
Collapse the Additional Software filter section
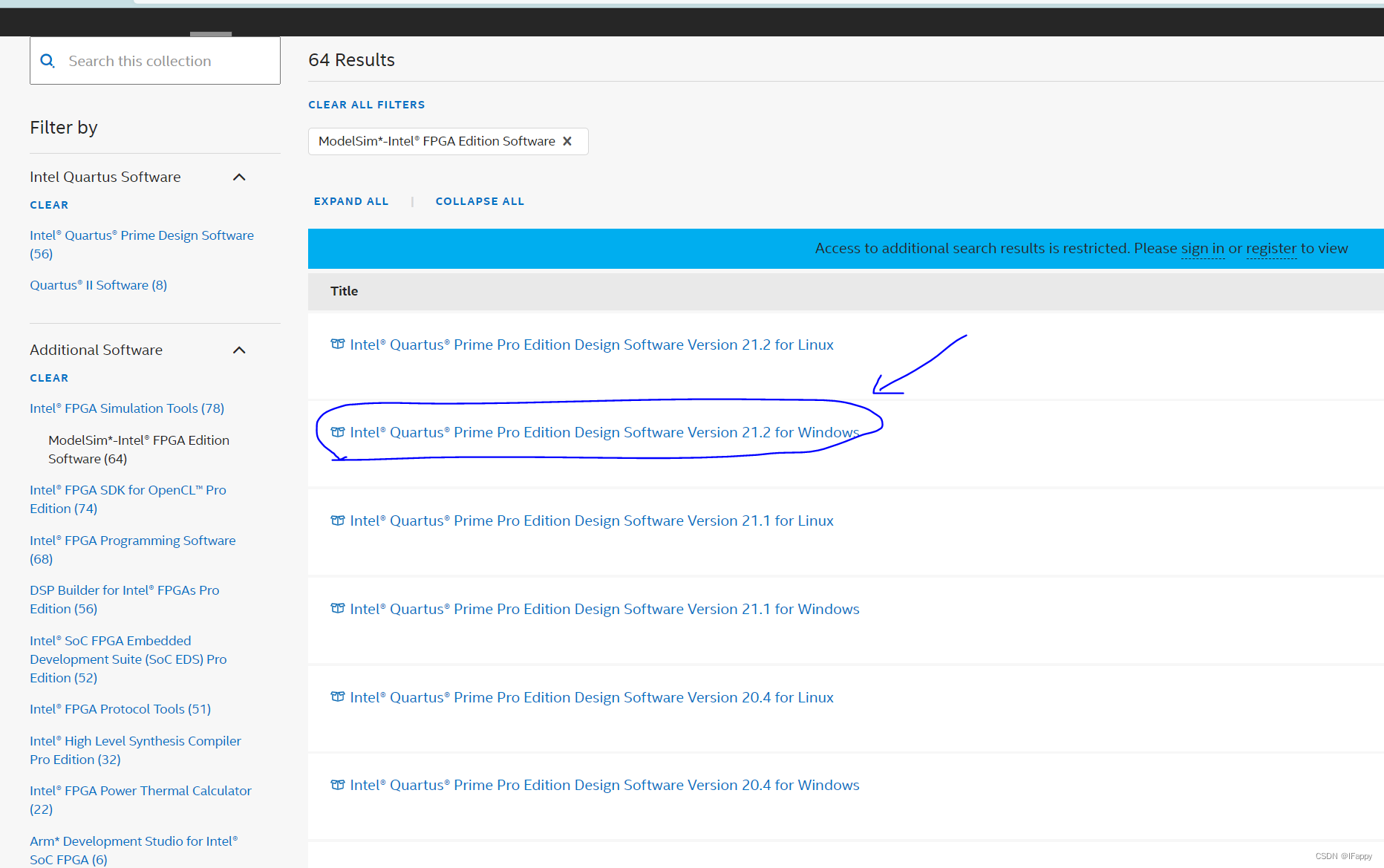tap(239, 350)
